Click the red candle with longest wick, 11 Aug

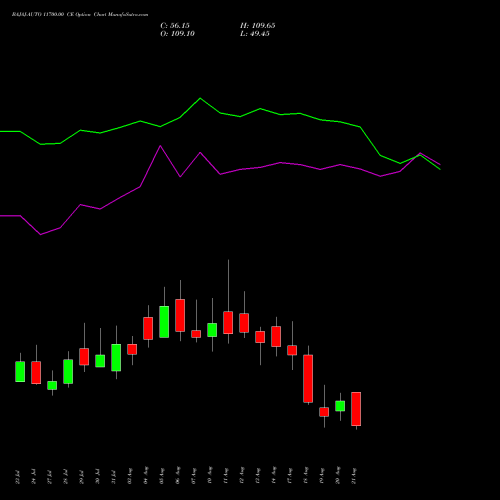coord(228,322)
